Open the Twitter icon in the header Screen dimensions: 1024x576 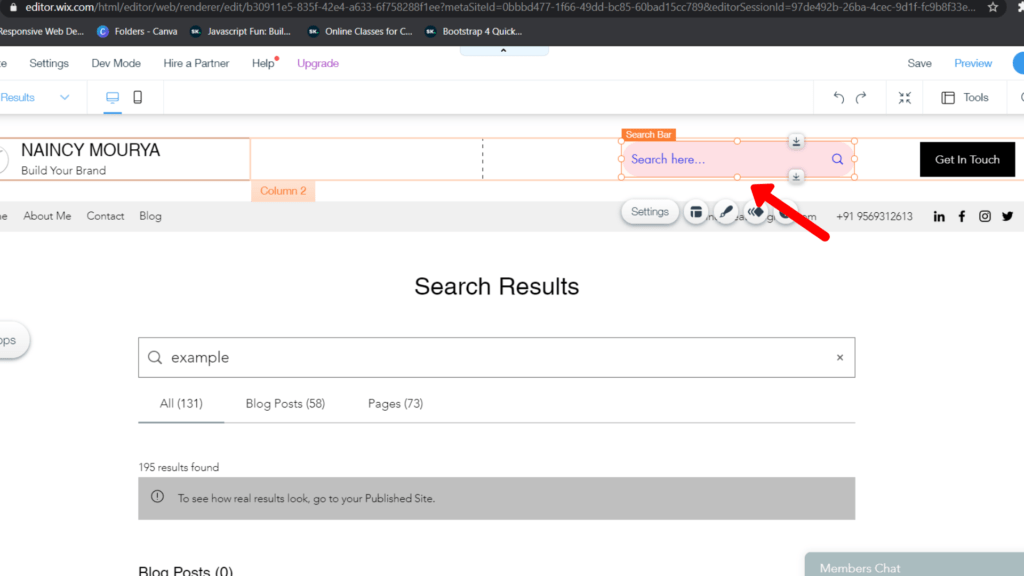(1007, 215)
